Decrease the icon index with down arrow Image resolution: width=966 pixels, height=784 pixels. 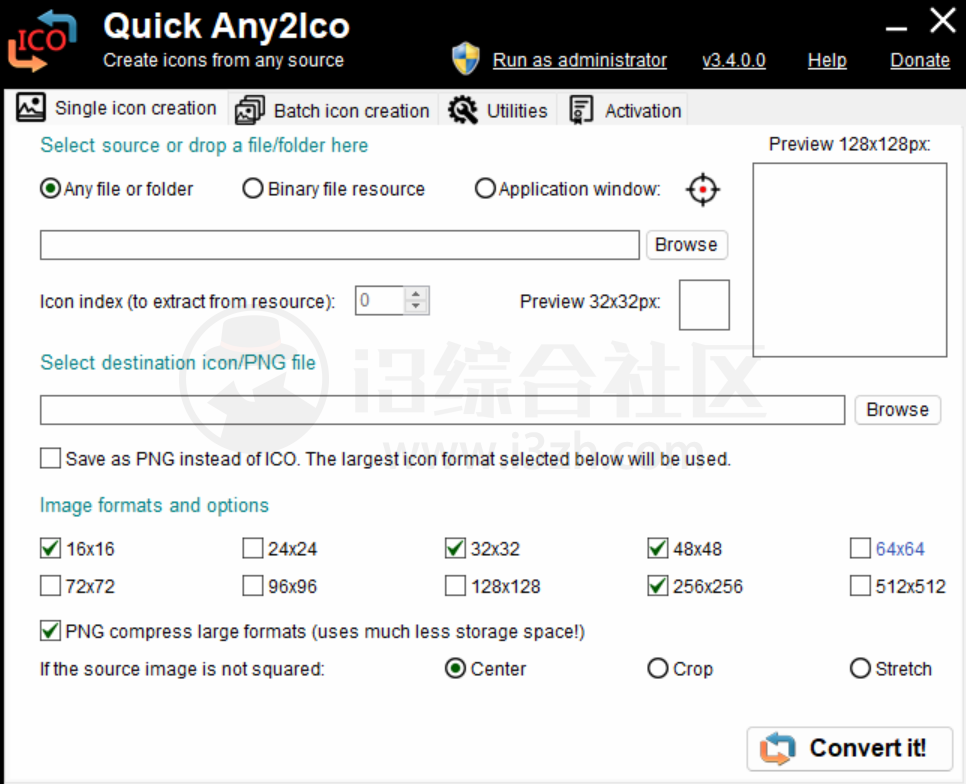click(416, 307)
